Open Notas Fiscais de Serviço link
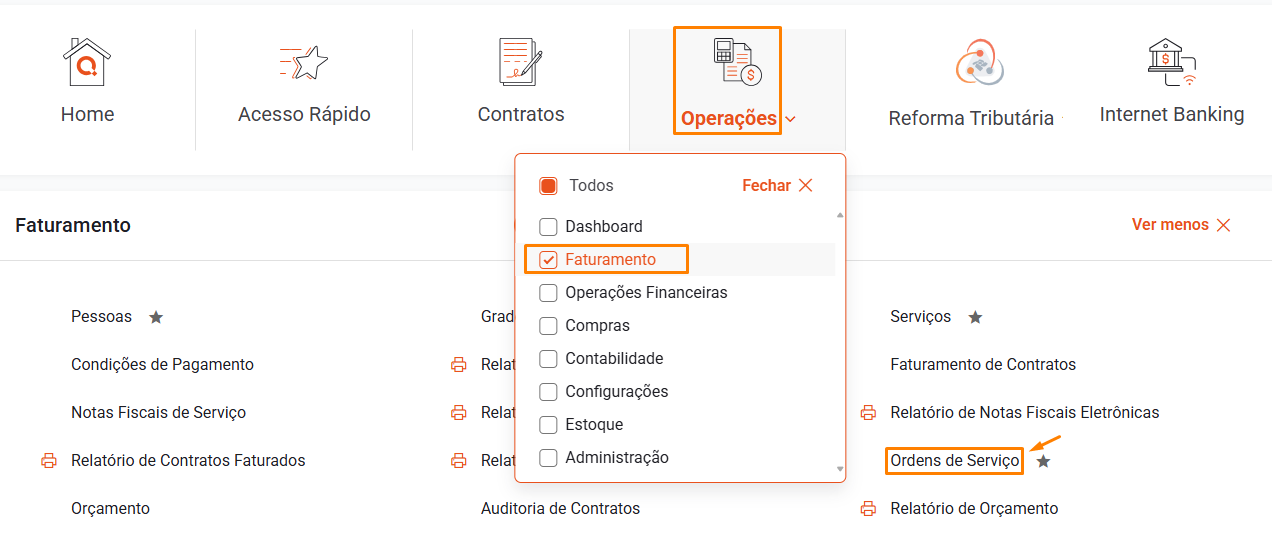Image resolution: width=1272 pixels, height=535 pixels. coord(158,413)
